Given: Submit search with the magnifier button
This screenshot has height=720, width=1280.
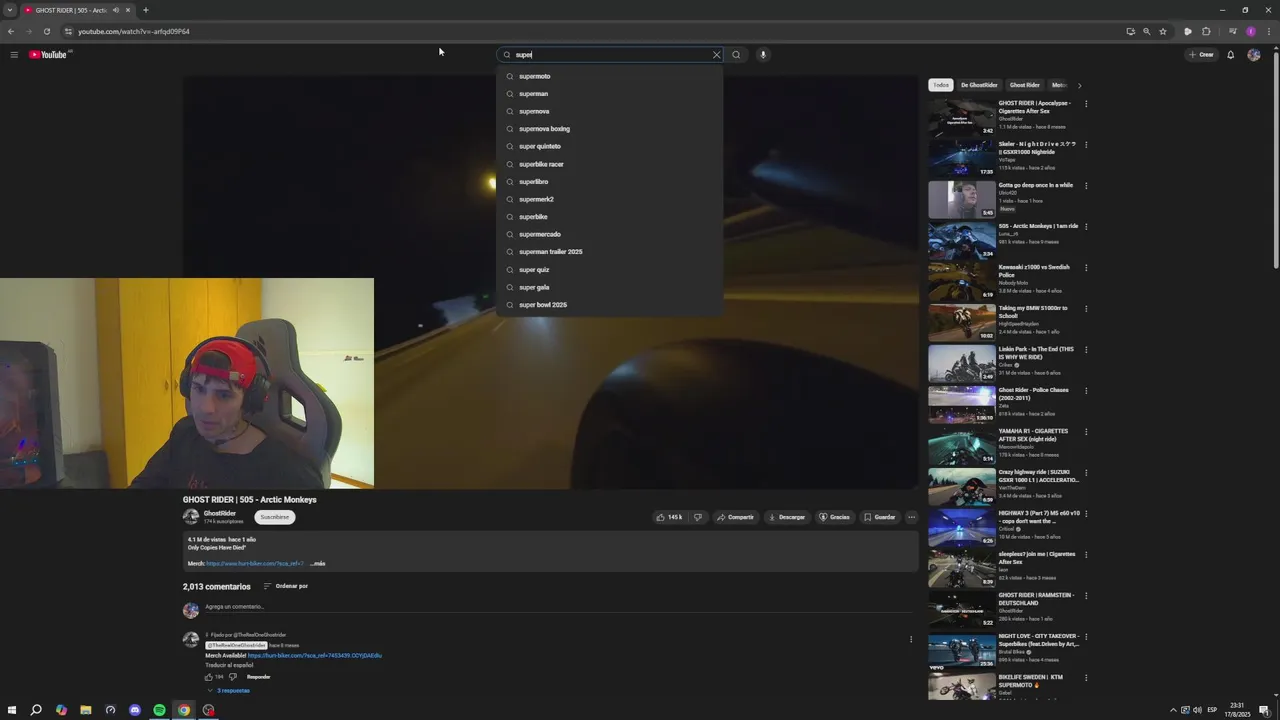Looking at the screenshot, I should 736,55.
